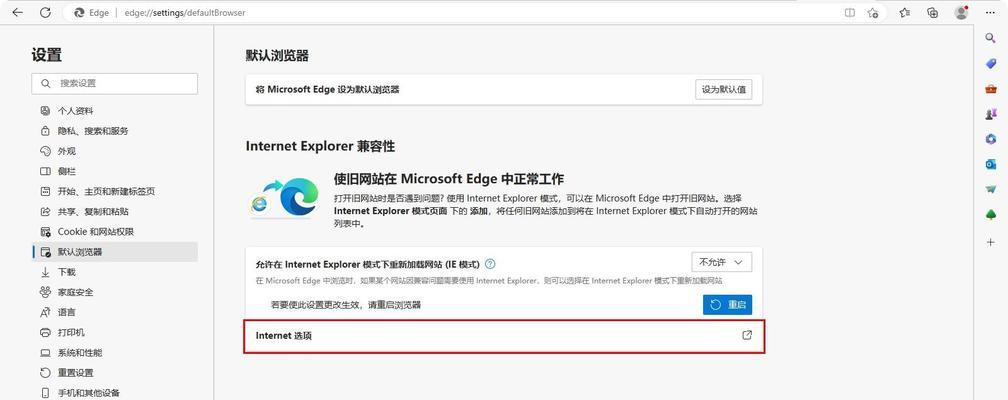Image resolution: width=1008 pixels, height=400 pixels.
Task: Toggle split screen icon in address bar
Action: [850, 12]
